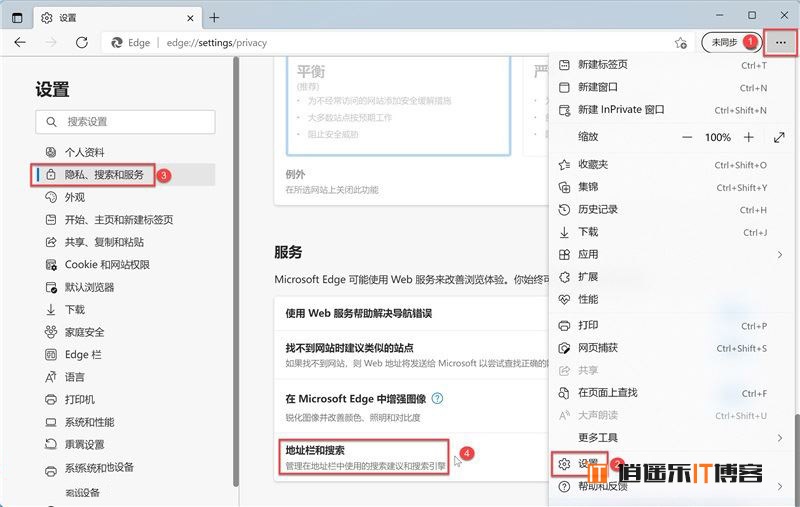The height and width of the screenshot is (507, 800).
Task: Enter full screen via zoom expand icon
Action: [779, 137]
